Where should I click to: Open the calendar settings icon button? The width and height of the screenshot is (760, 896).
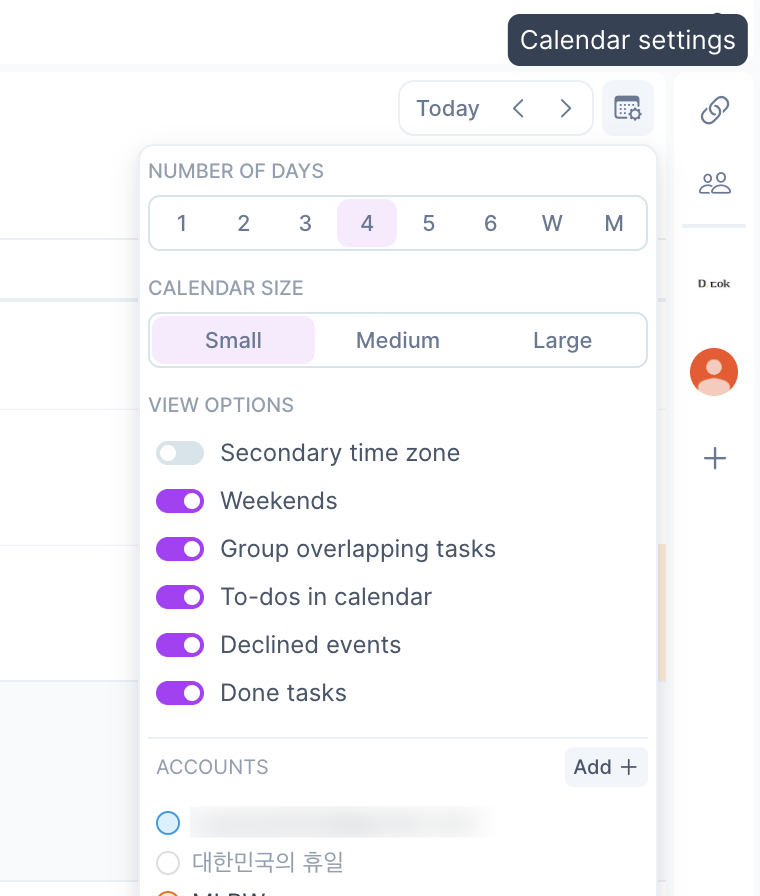pos(627,108)
